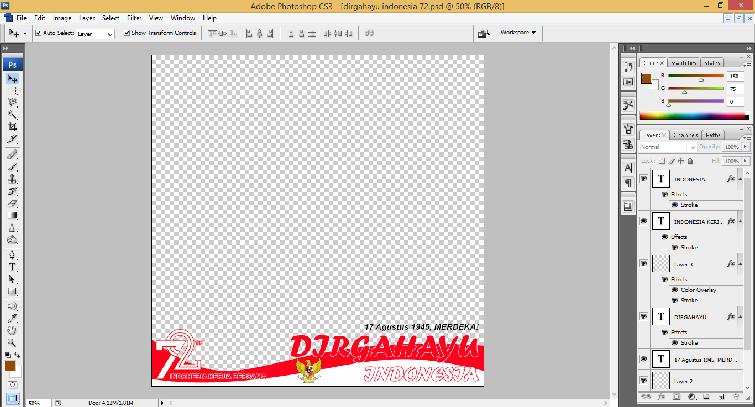Hide Layer 2 with its eye icon
Image resolution: width=755 pixels, height=407 pixels.
coord(644,381)
